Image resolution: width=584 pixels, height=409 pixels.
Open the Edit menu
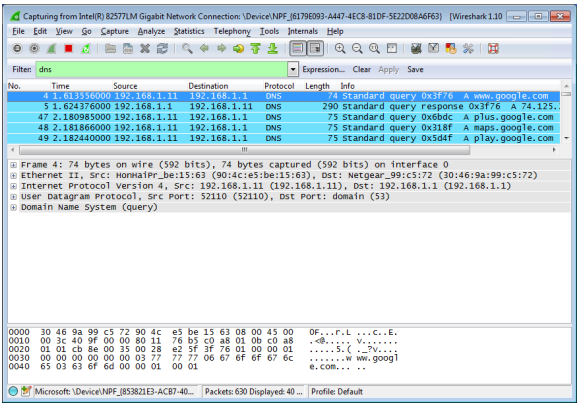pos(40,31)
